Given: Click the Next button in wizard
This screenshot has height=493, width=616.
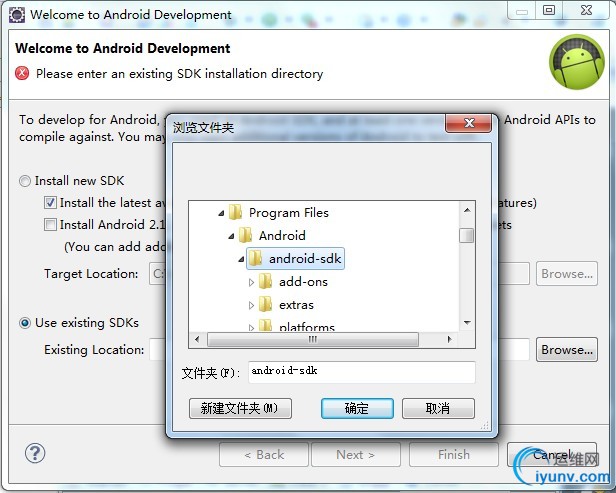Looking at the screenshot, I should pos(356,455).
